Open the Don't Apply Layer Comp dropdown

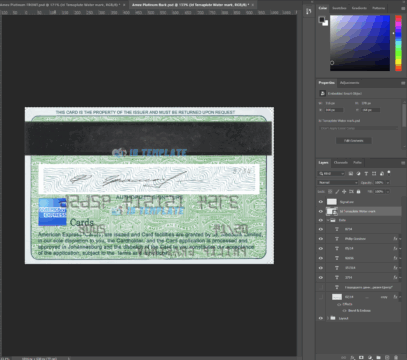(x=358, y=128)
